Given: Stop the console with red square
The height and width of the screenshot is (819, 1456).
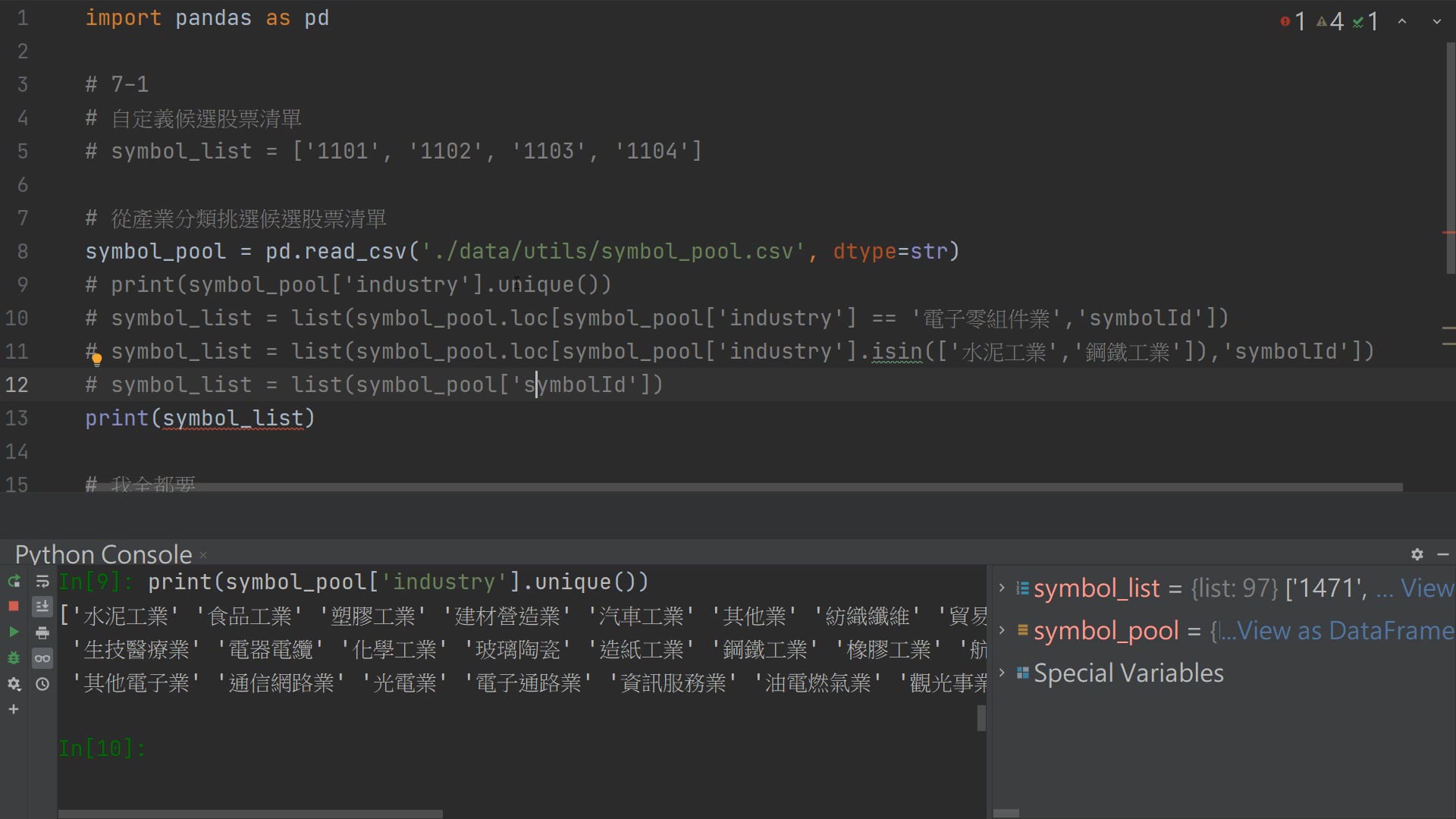Looking at the screenshot, I should (x=14, y=607).
